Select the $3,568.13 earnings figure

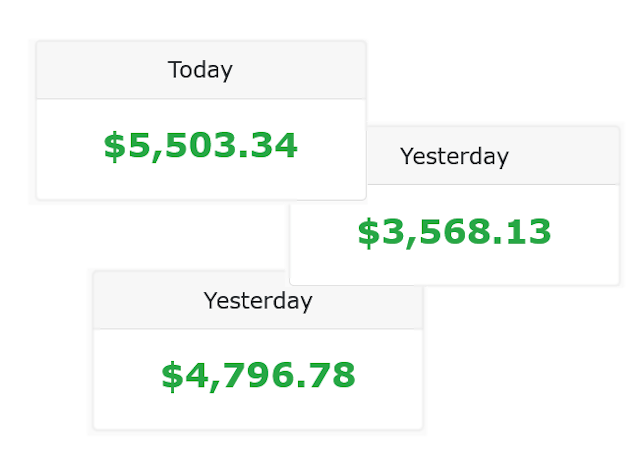[454, 232]
